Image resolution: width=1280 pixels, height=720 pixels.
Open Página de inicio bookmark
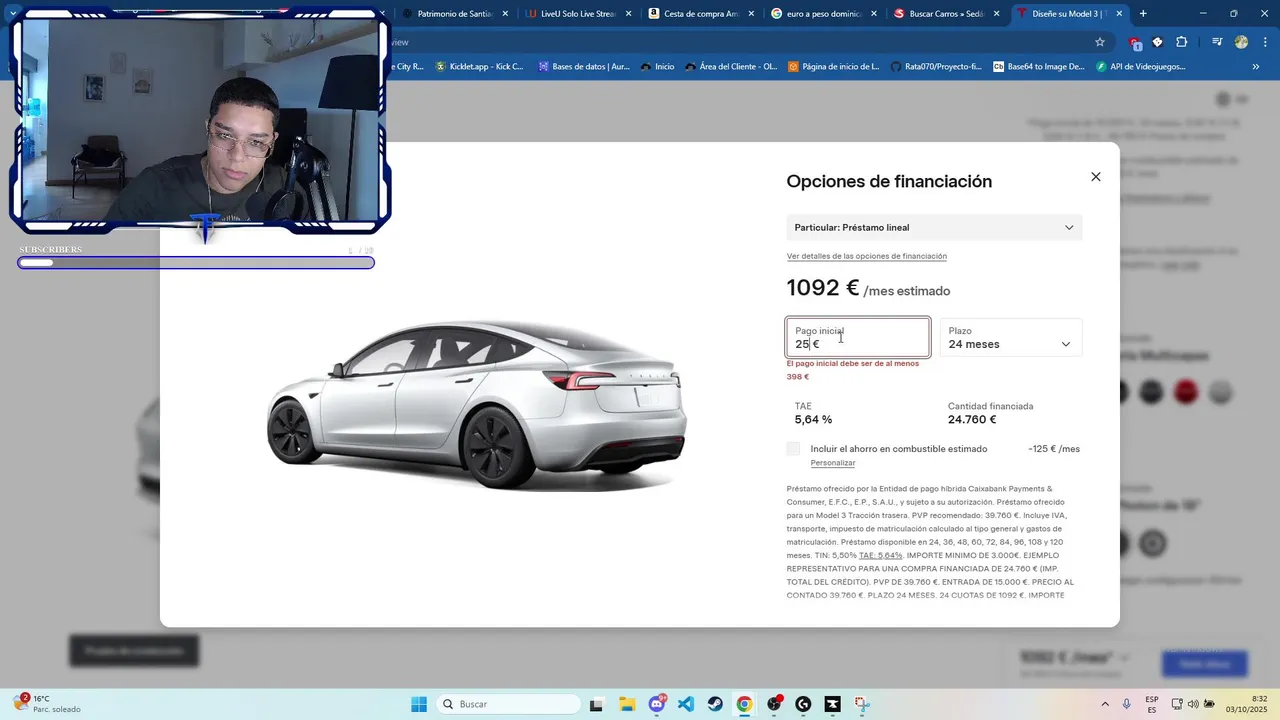pos(834,67)
